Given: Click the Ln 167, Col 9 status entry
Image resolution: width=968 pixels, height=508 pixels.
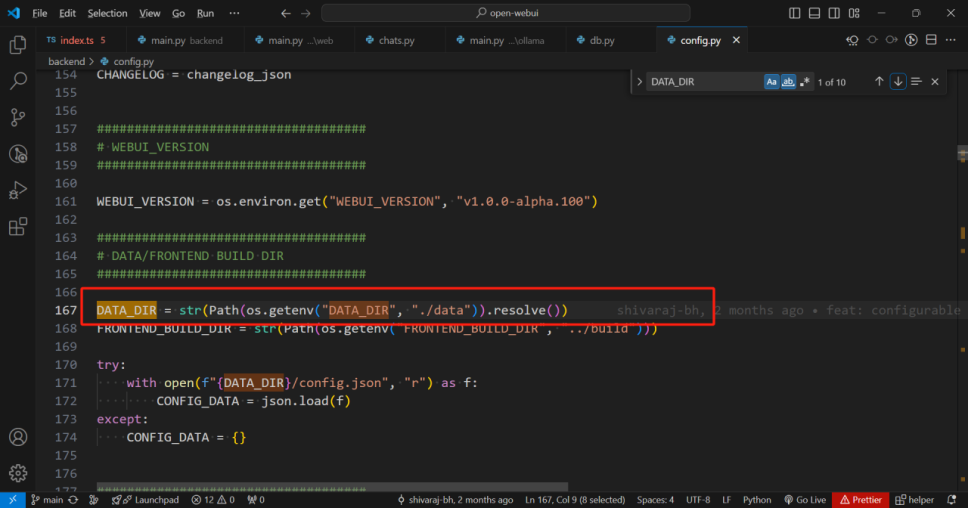Looking at the screenshot, I should tap(575, 500).
